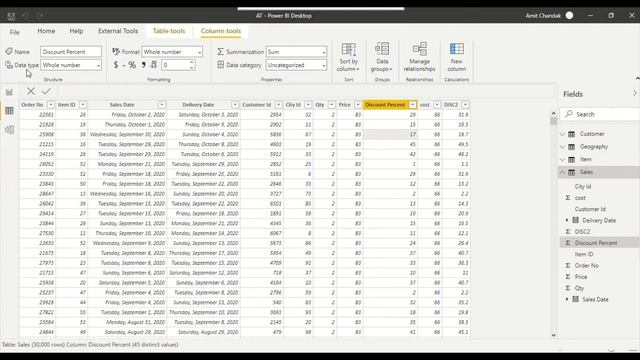Screen dimensions: 640x360
Task: Click the user account avatar circle
Action: [569, 16]
